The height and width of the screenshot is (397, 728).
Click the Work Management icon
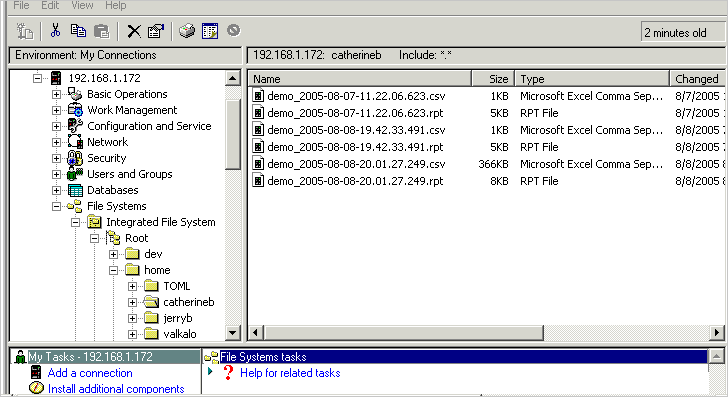click(75, 110)
